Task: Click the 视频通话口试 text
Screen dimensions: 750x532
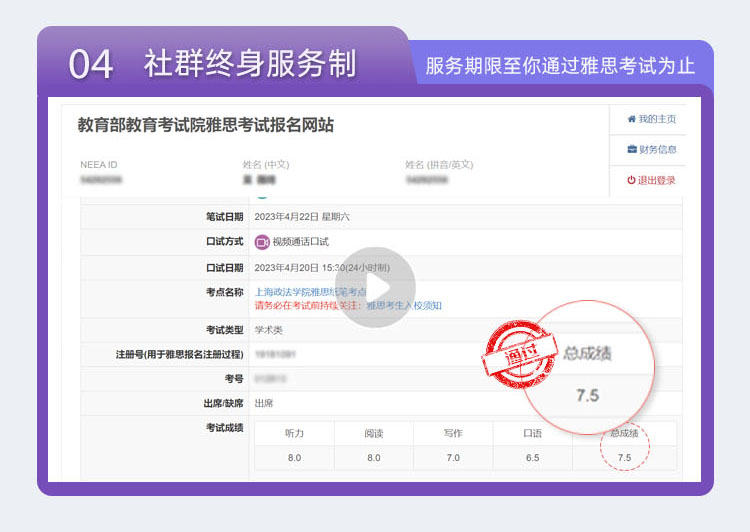Action: point(301,242)
